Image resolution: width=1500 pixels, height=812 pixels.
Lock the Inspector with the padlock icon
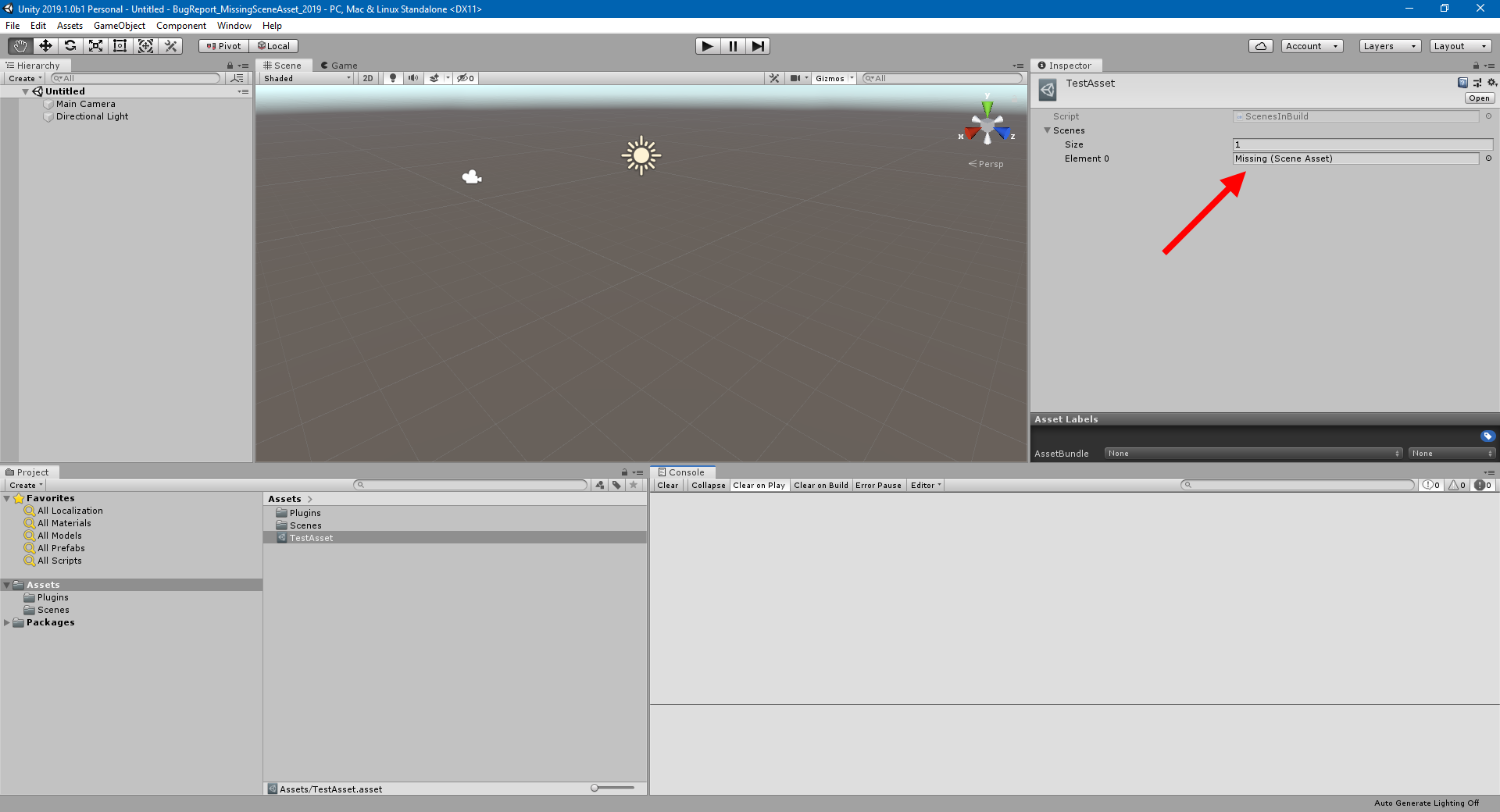pyautogui.click(x=1476, y=66)
